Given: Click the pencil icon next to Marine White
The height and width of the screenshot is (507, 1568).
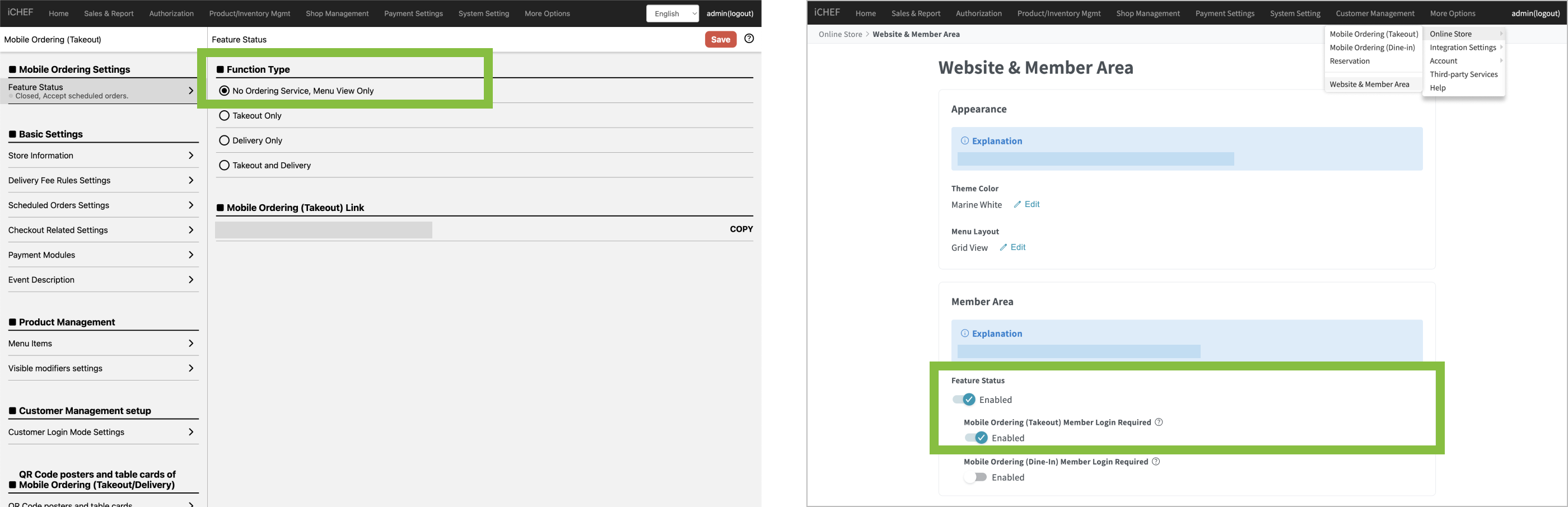Looking at the screenshot, I should tap(1017, 204).
